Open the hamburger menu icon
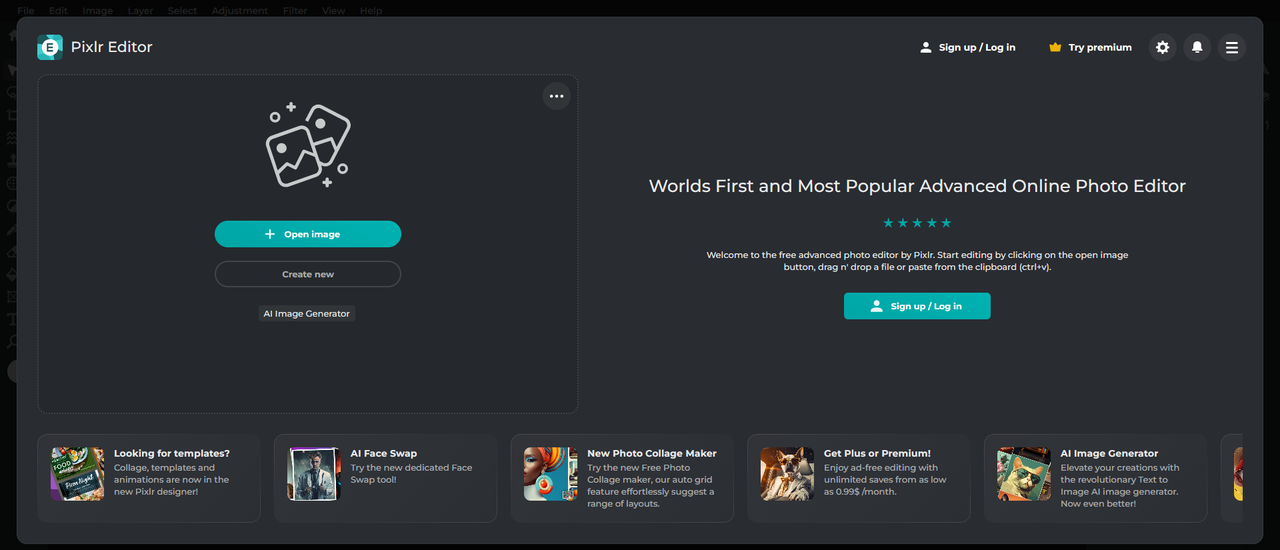 click(x=1232, y=47)
